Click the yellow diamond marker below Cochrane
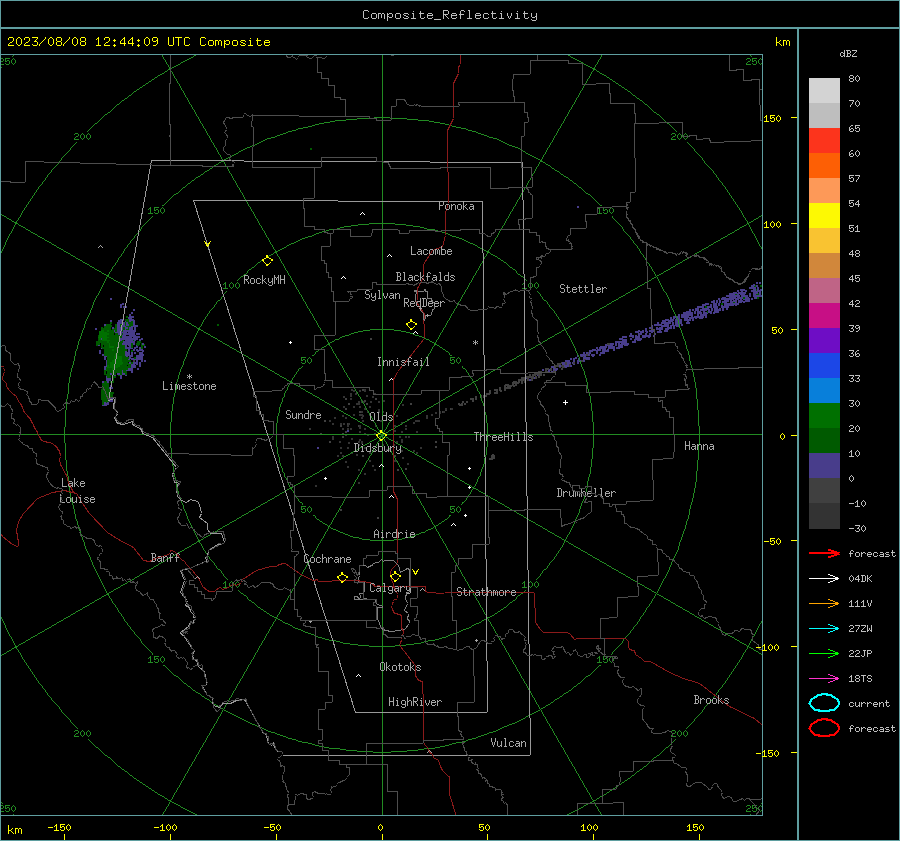Image resolution: width=900 pixels, height=841 pixels. (342, 577)
